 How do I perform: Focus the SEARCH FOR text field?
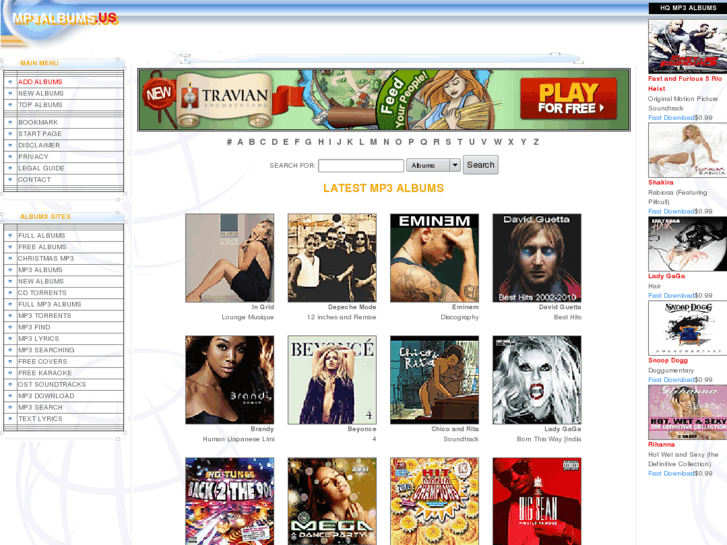point(361,166)
